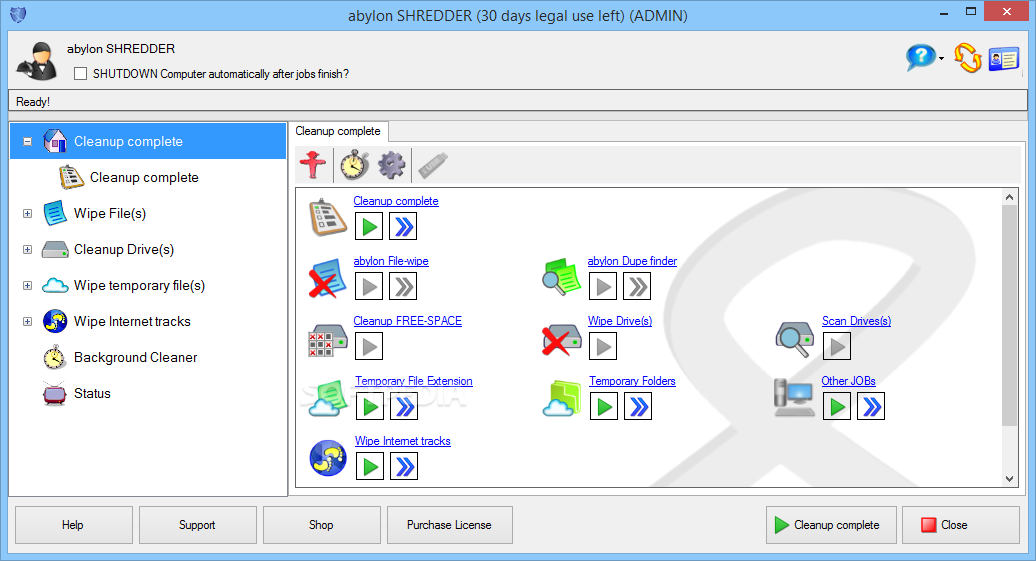Click fast-forward arrows under Cleanup complete link
The width and height of the screenshot is (1036, 561).
(403, 227)
